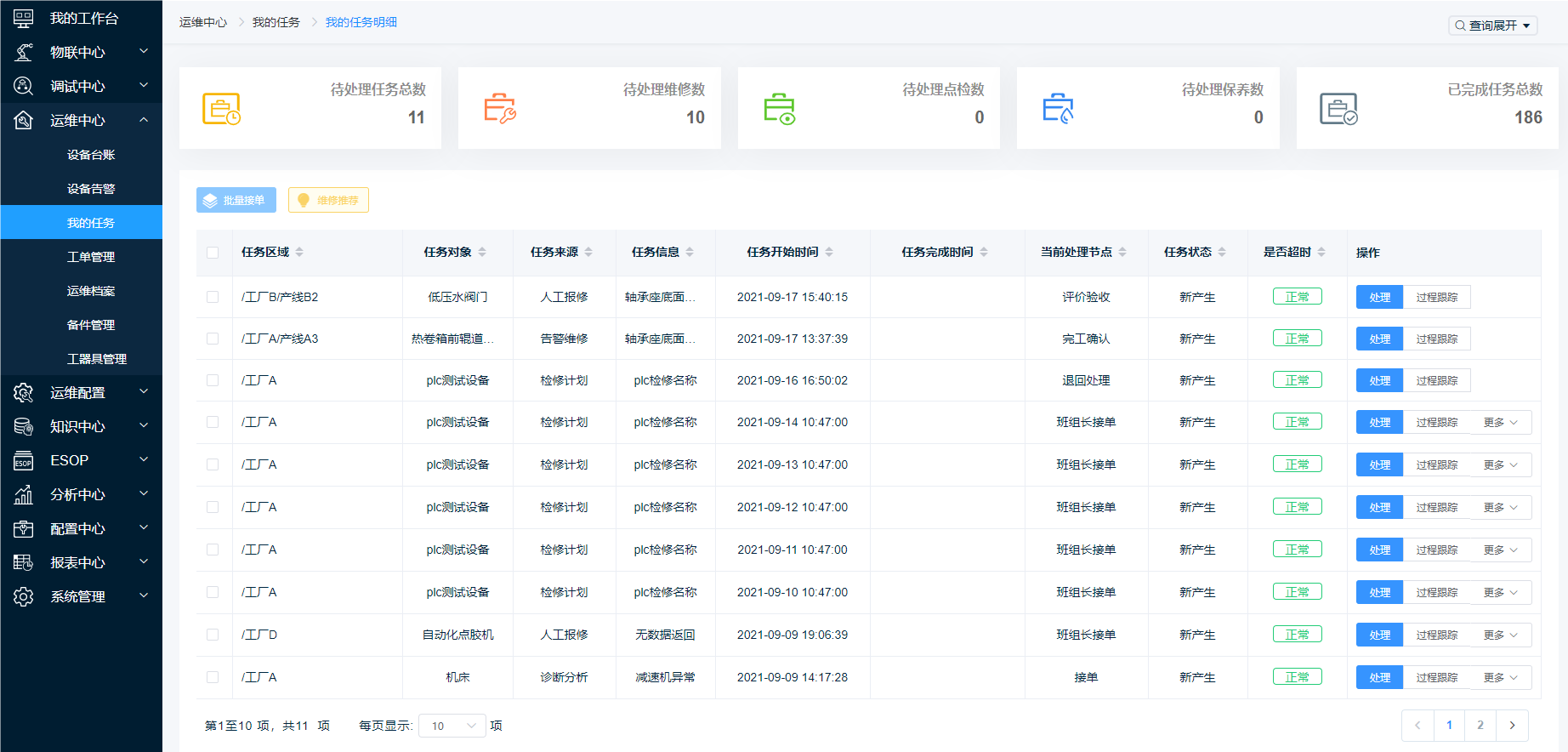
Task: Expand the 物联中心 menu chevron
Action: point(144,52)
